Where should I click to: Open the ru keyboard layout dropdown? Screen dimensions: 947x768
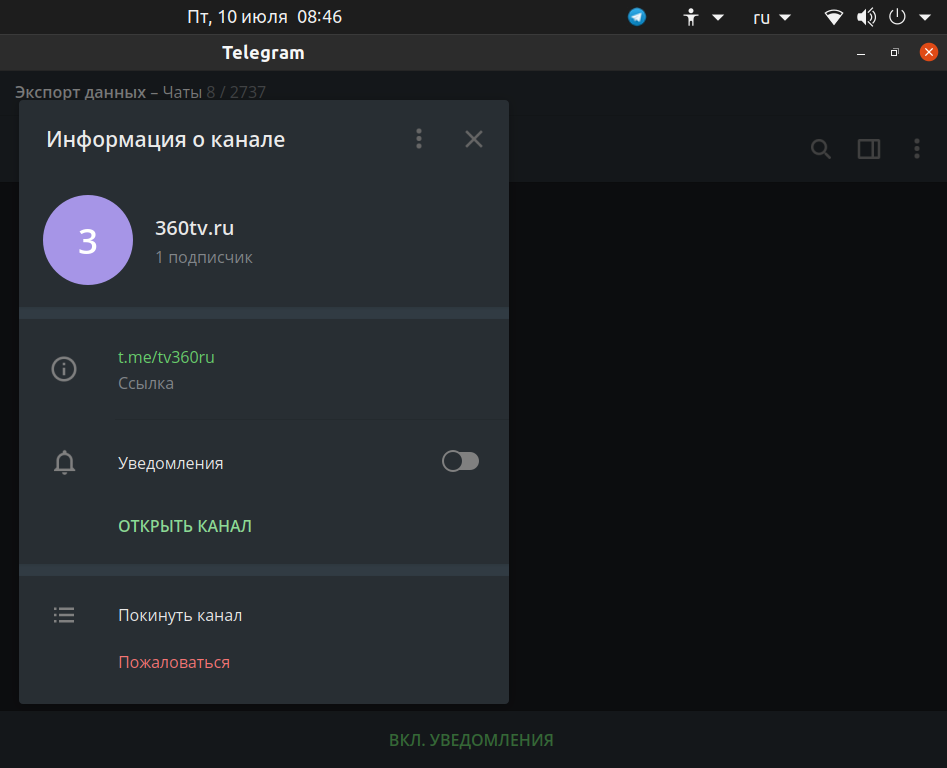coord(771,18)
